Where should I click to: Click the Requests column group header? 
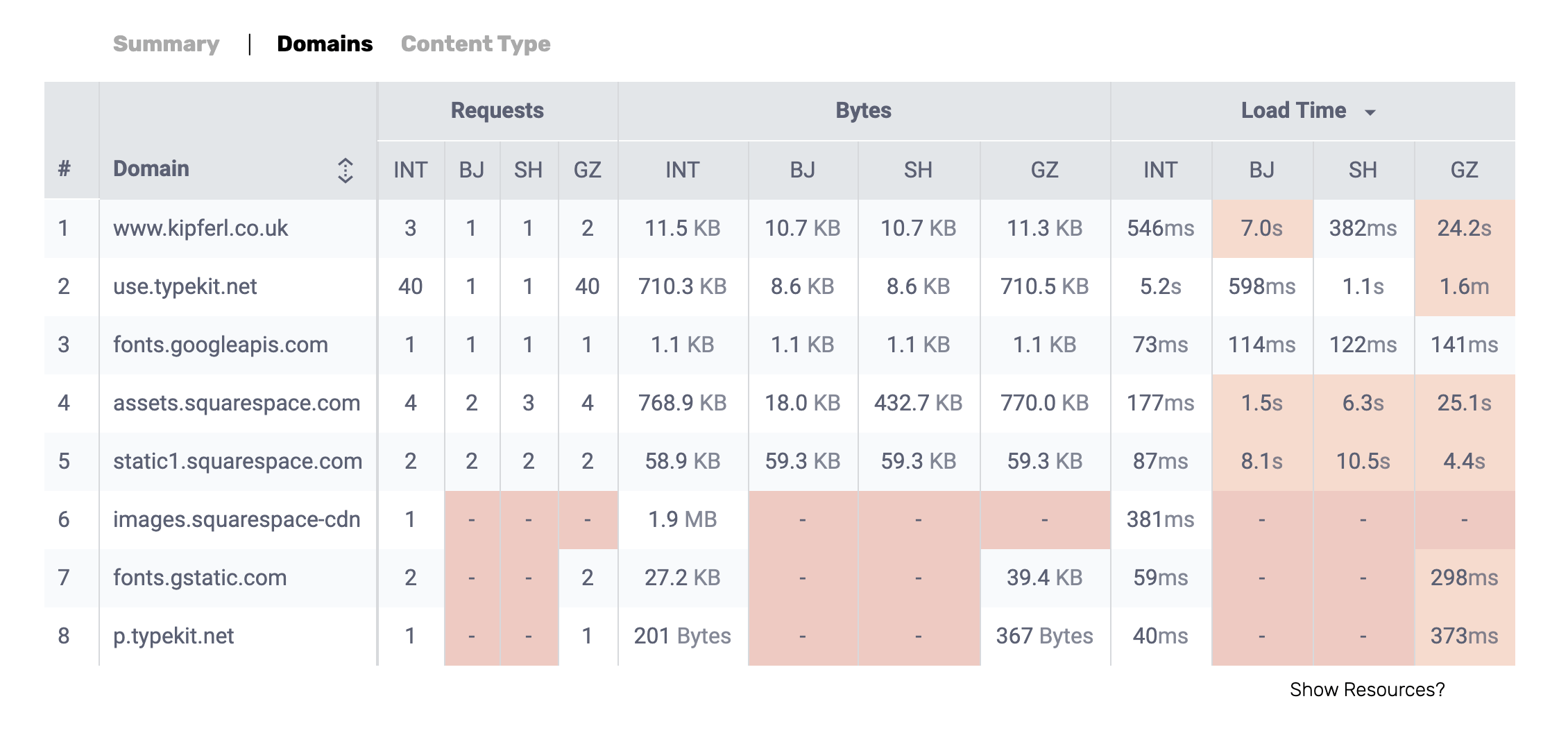coord(497,110)
